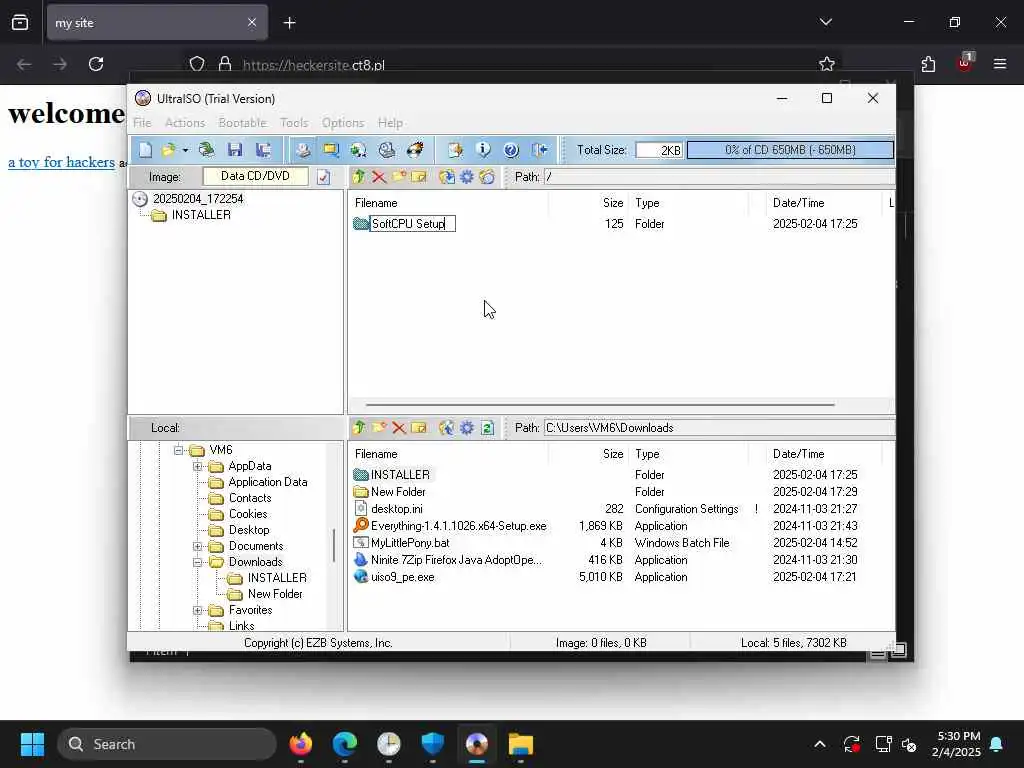Open the Tools menu
This screenshot has width=1024, height=768.
[x=294, y=123]
